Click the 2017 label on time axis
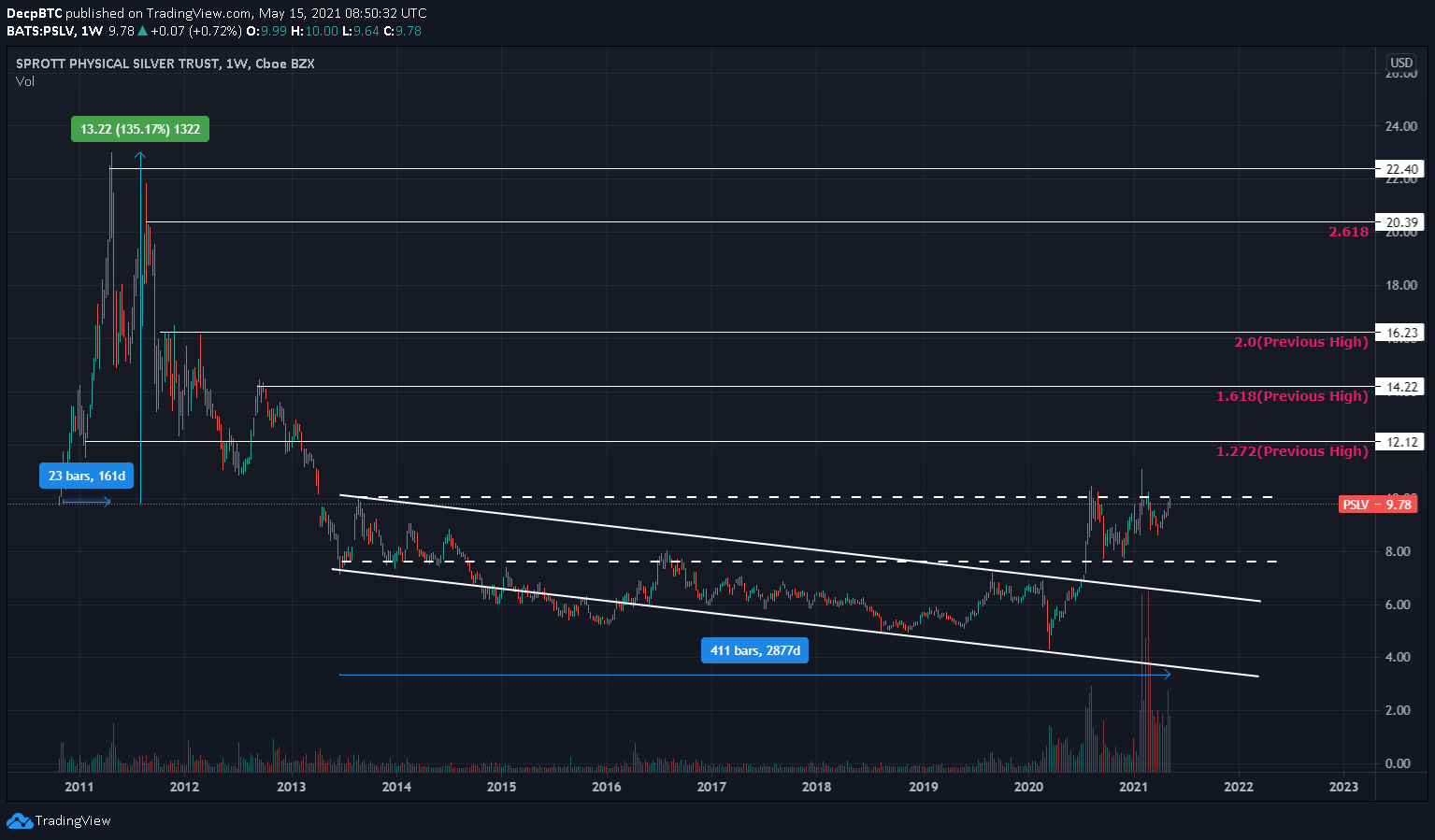 coord(711,787)
